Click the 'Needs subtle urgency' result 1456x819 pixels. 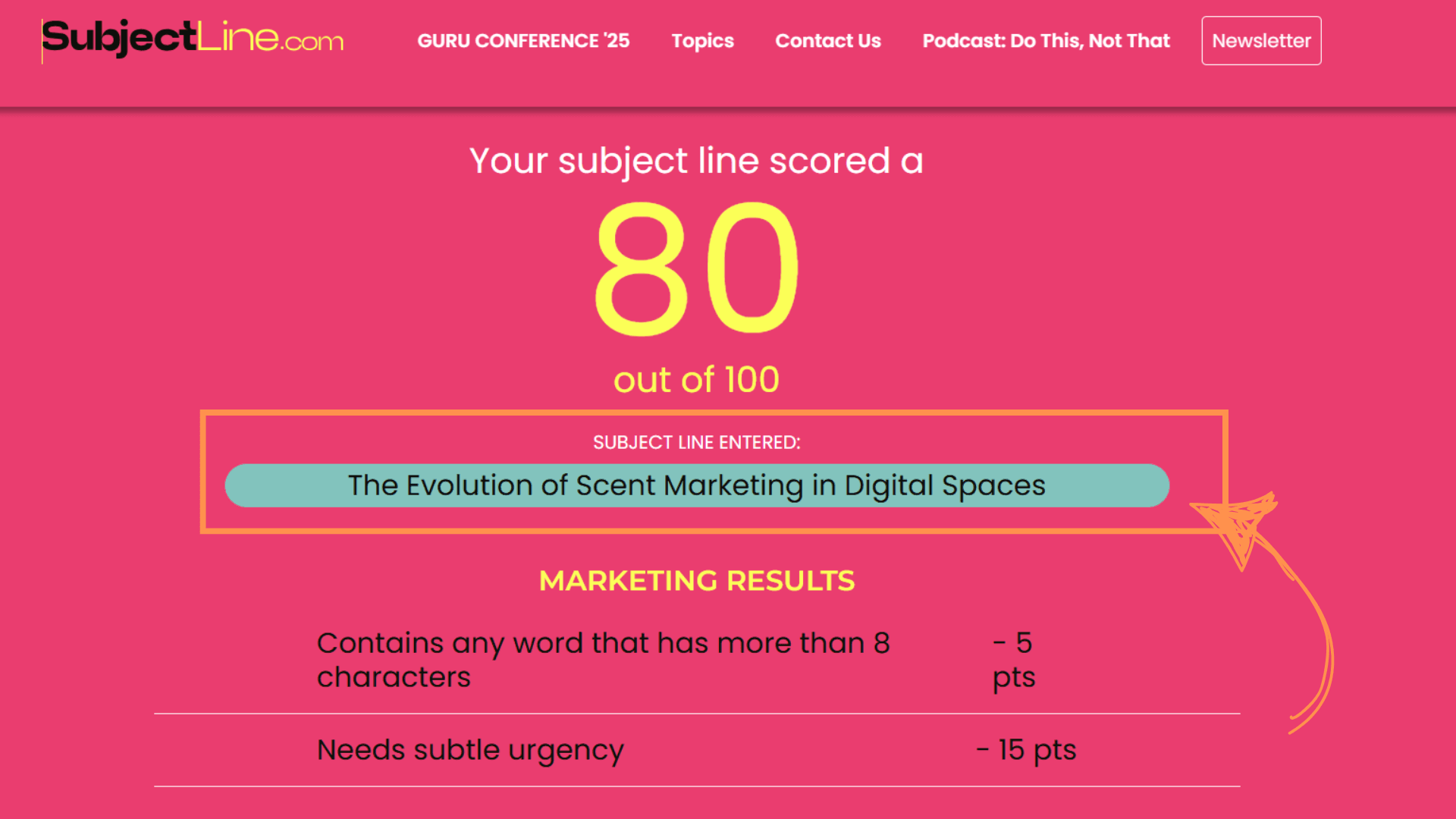(x=470, y=749)
